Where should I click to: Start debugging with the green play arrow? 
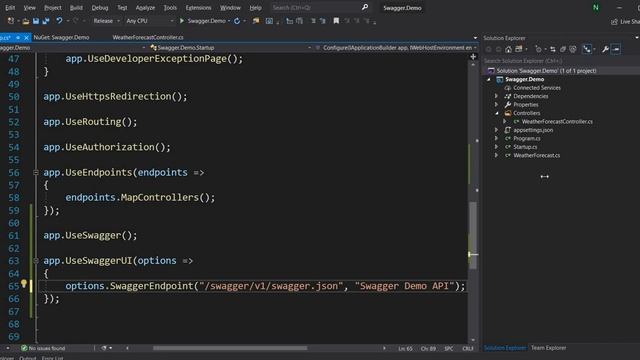(182, 21)
